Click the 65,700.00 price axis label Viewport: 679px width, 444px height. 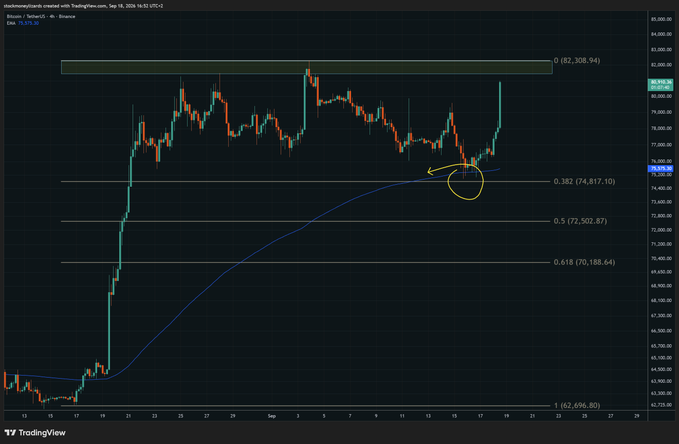tap(661, 346)
